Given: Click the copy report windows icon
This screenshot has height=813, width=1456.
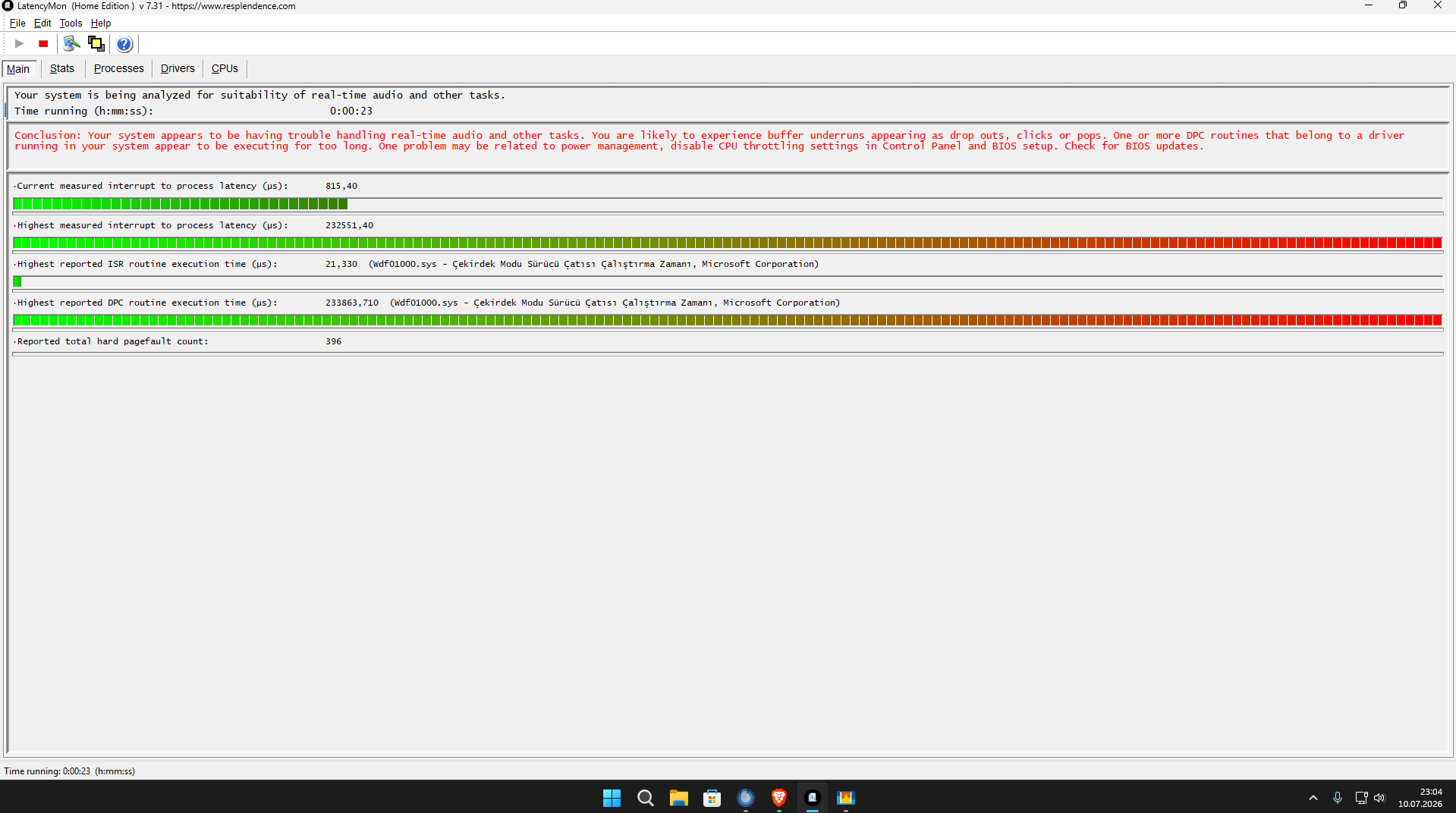Looking at the screenshot, I should coord(96,44).
